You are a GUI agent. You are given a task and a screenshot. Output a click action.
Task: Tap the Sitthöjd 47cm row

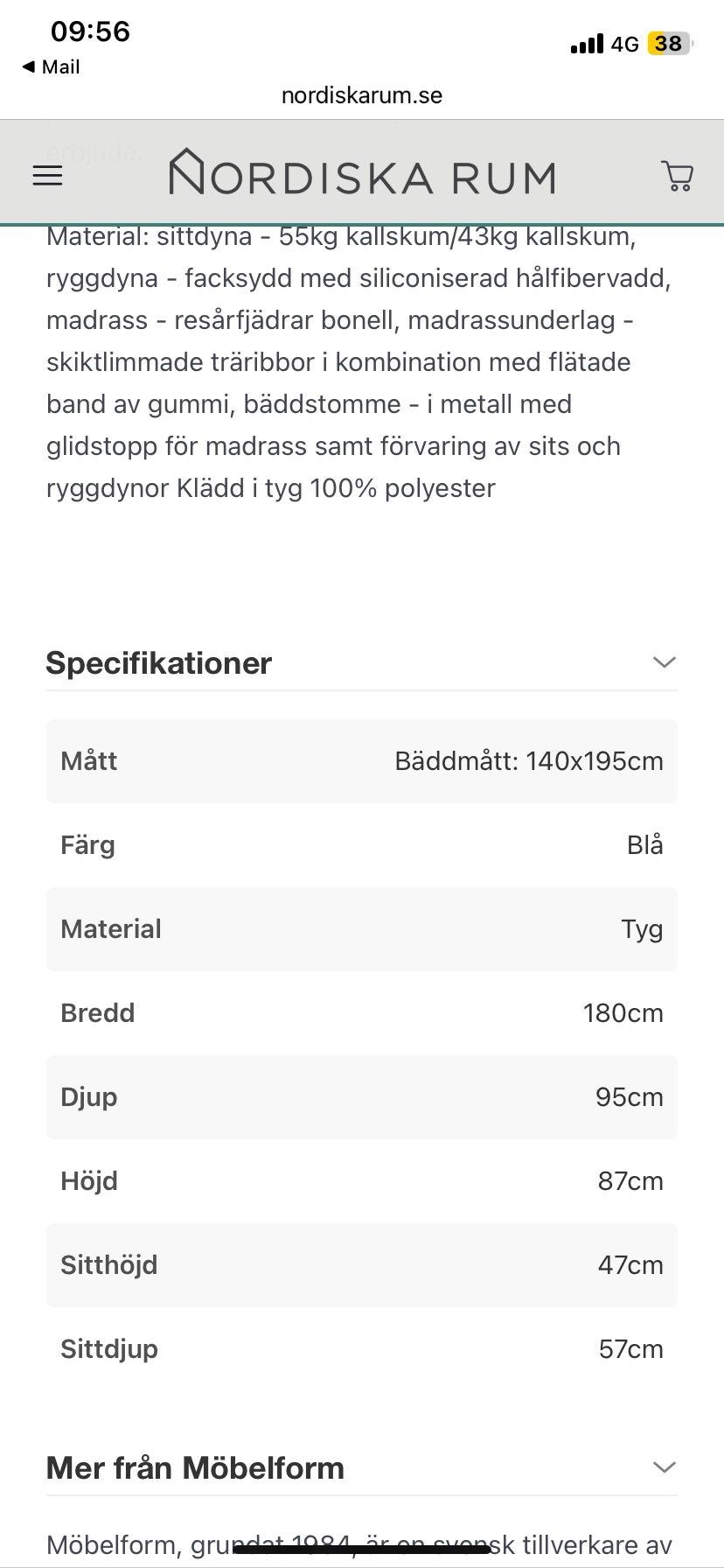click(362, 1265)
